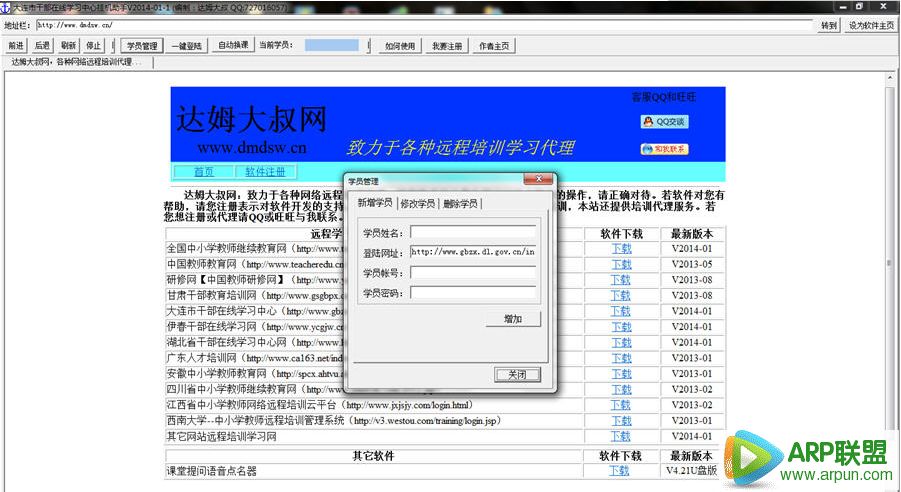Click the 旺旺 contact icon button
This screenshot has height=492, width=901.
(664, 149)
